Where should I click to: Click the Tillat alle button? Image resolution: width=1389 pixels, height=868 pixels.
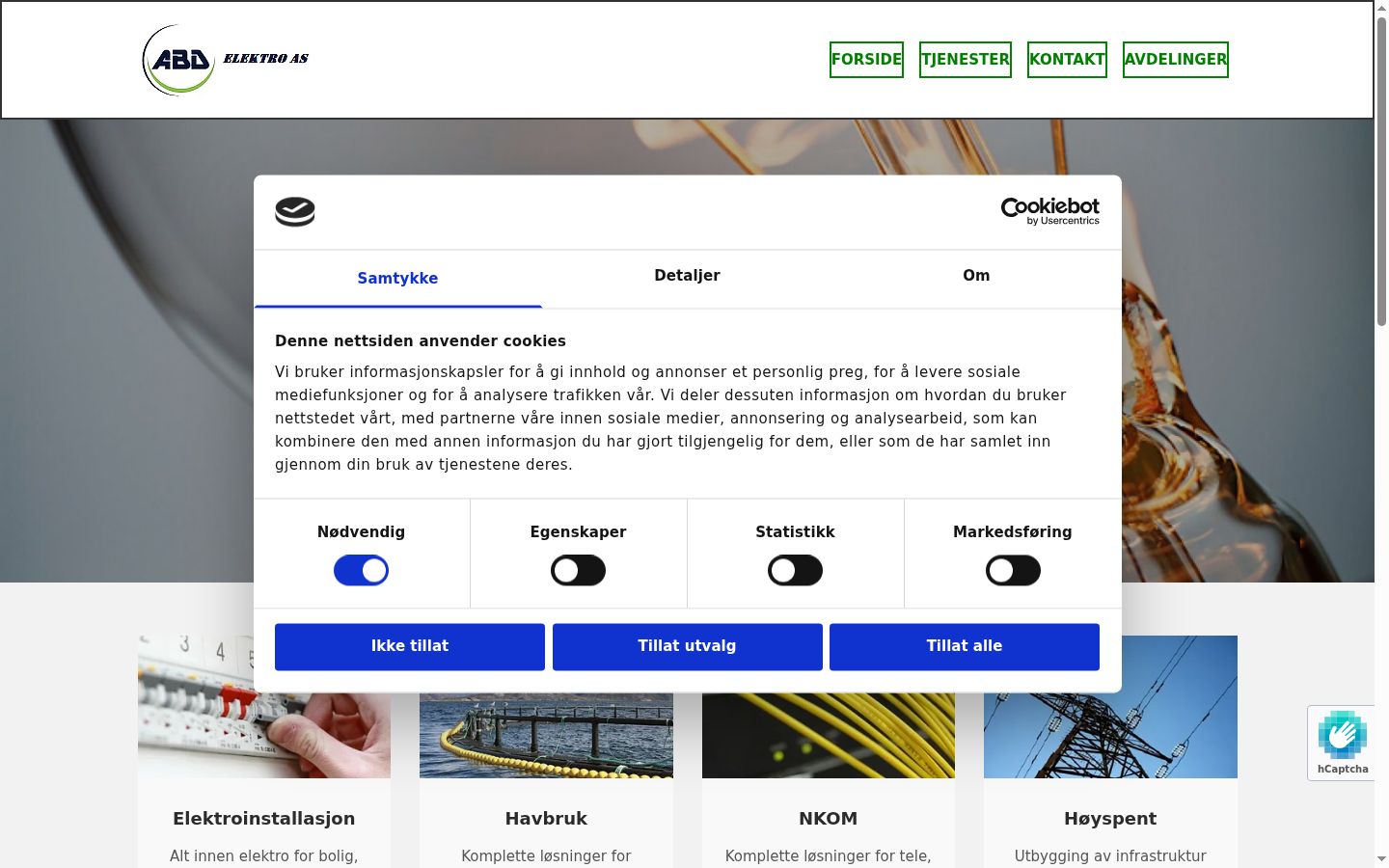point(965,646)
